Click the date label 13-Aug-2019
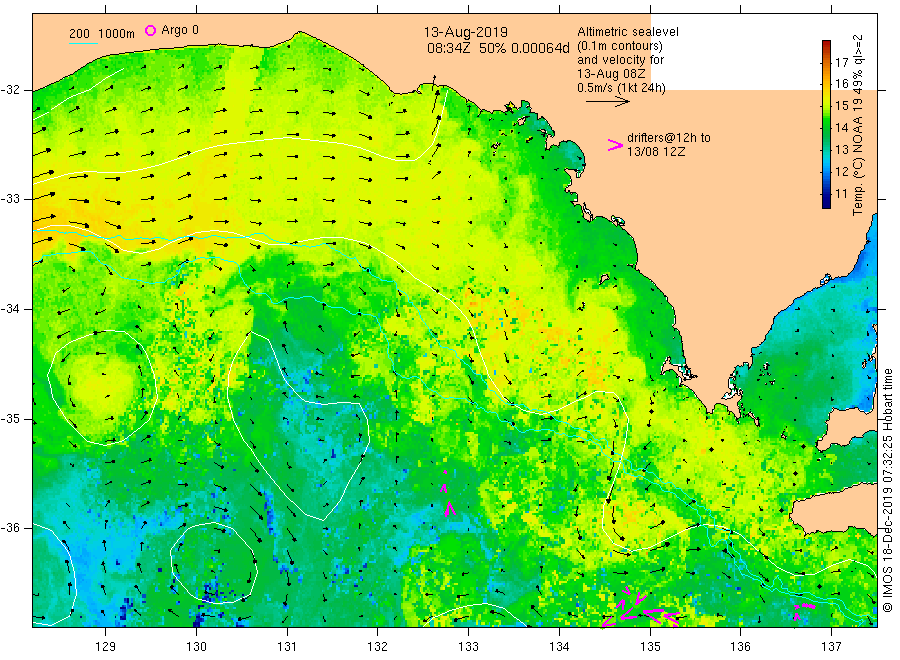 coord(465,32)
